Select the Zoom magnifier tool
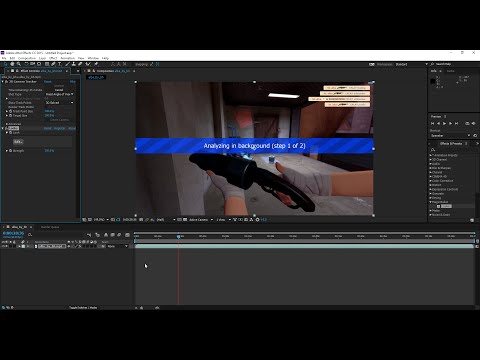Image resolution: width=480 pixels, height=360 pixels. [x=19, y=64]
